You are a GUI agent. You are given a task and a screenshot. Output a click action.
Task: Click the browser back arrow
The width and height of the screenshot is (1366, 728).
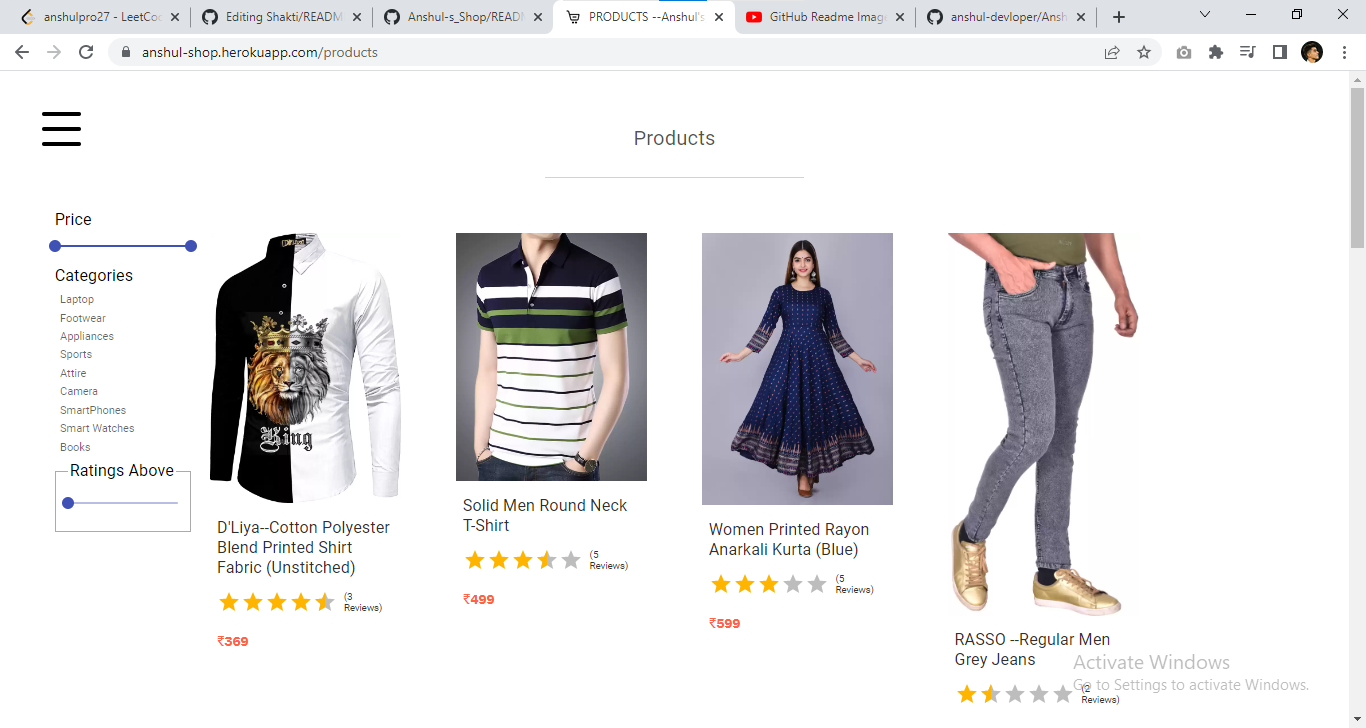[x=21, y=52]
